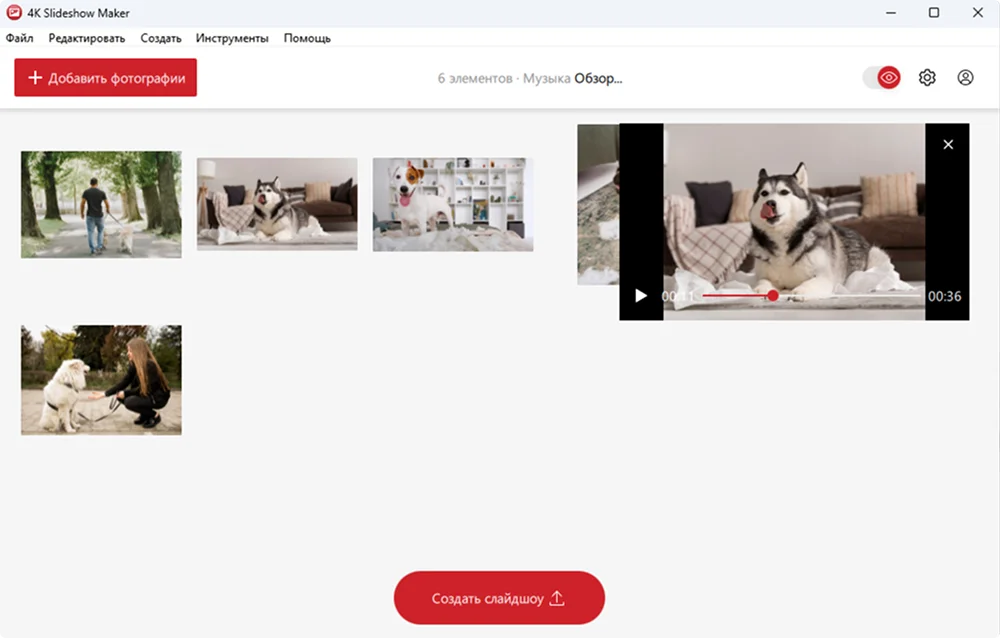Click the 4K Slideshow Maker app logo
Screen dimensions: 1000x638
tap(12, 12)
